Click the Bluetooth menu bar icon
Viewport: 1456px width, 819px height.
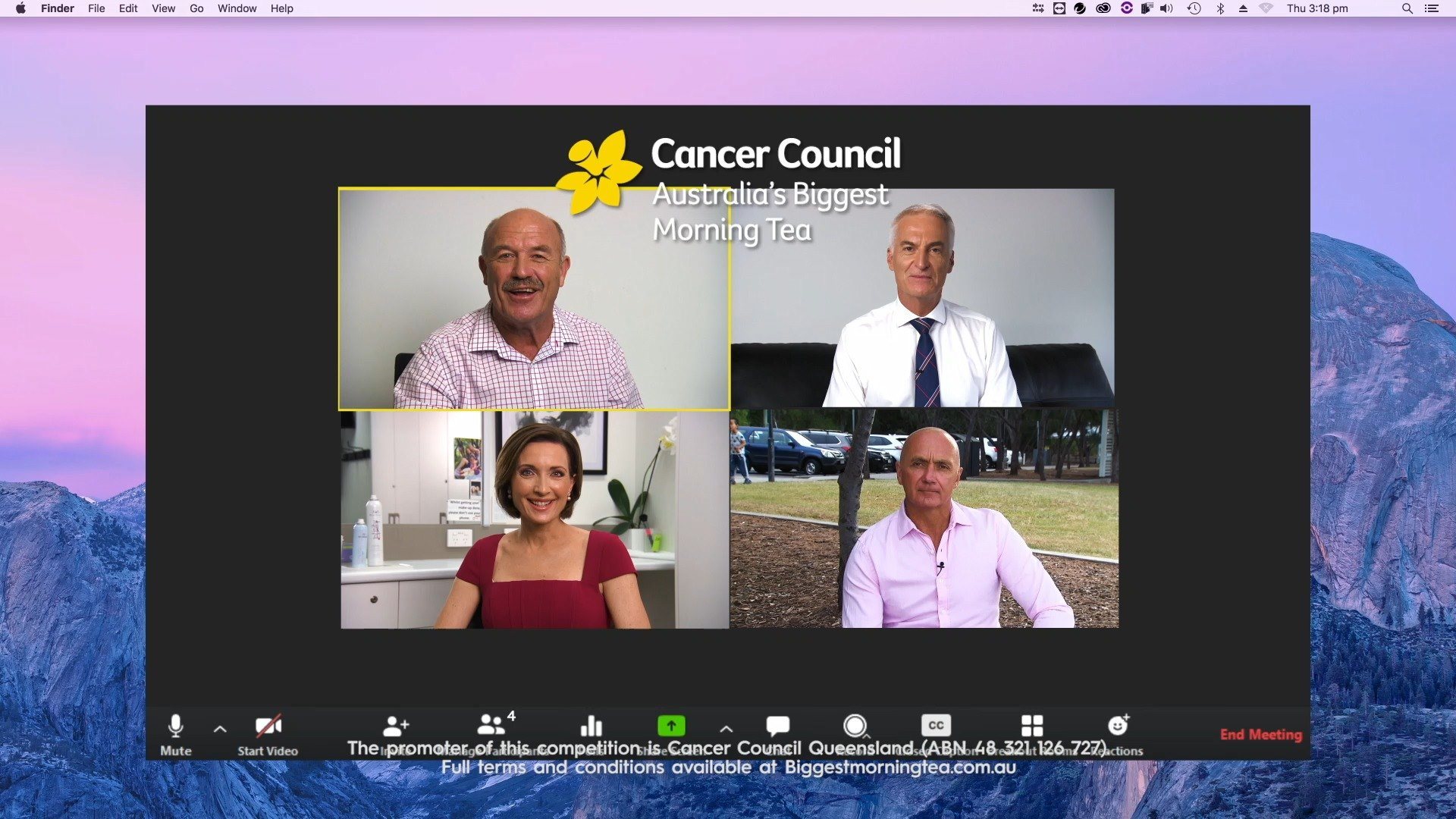[x=1220, y=8]
